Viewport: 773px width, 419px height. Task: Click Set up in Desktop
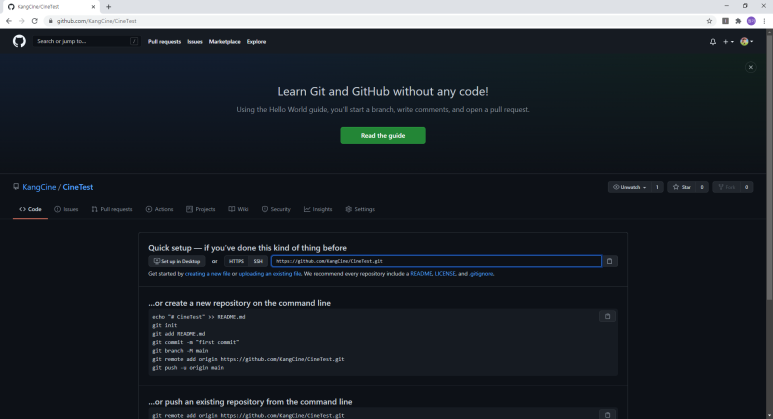point(177,261)
